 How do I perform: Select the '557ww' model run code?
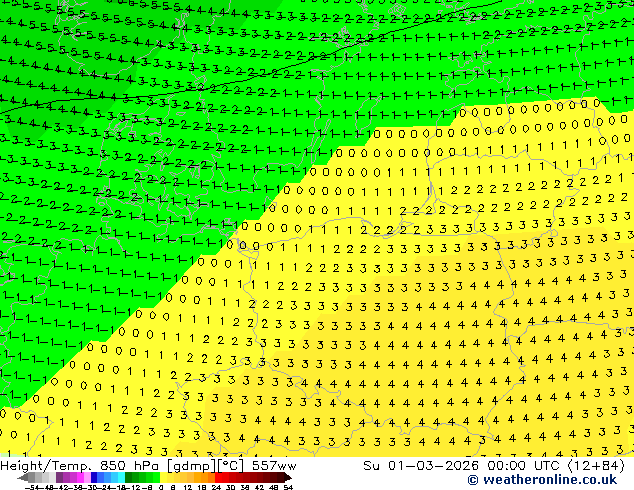[x=274, y=466]
